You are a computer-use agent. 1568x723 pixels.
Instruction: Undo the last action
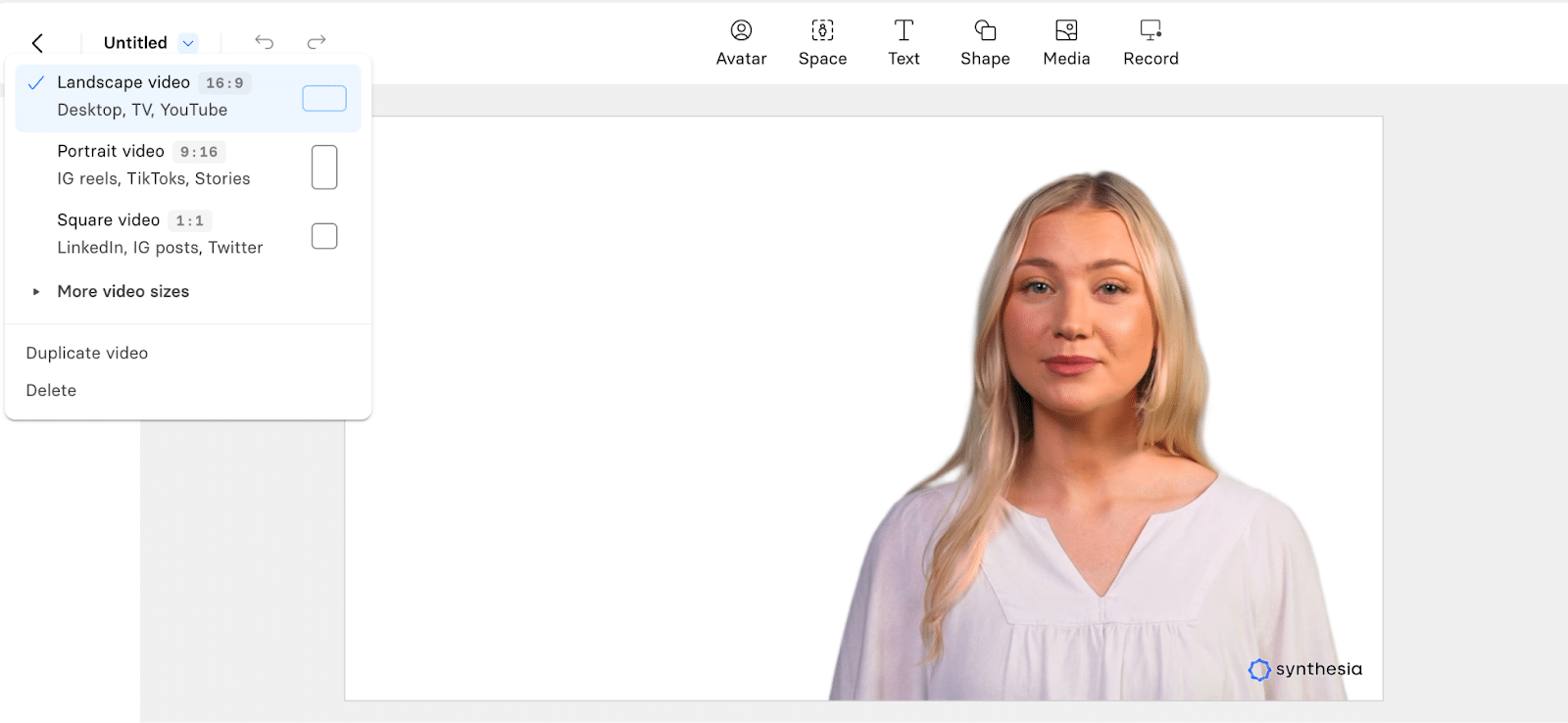point(264,42)
